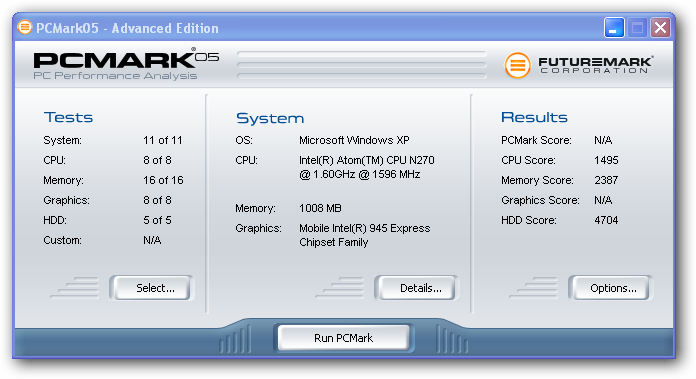
Task: Click the Results section heading
Action: [x=534, y=117]
